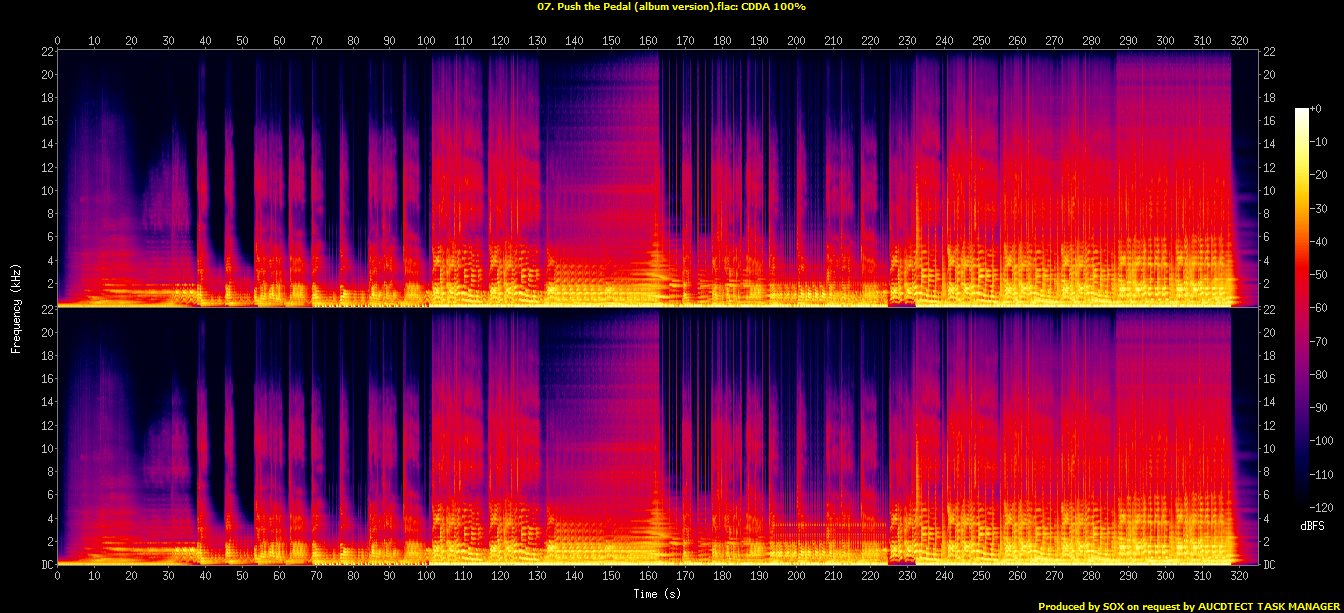Click the 'Frequency (kHz)' axis label
The image size is (1344, 613).
pos(16,307)
